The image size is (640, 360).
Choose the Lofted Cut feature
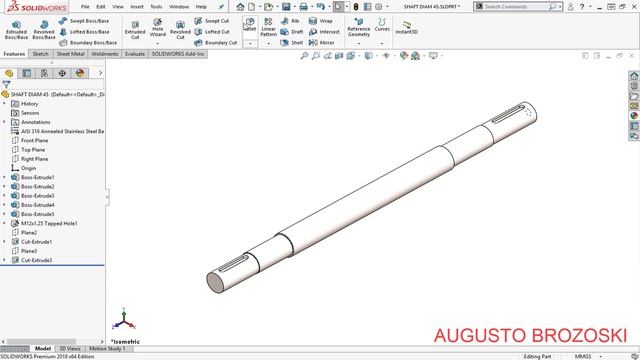pos(211,32)
